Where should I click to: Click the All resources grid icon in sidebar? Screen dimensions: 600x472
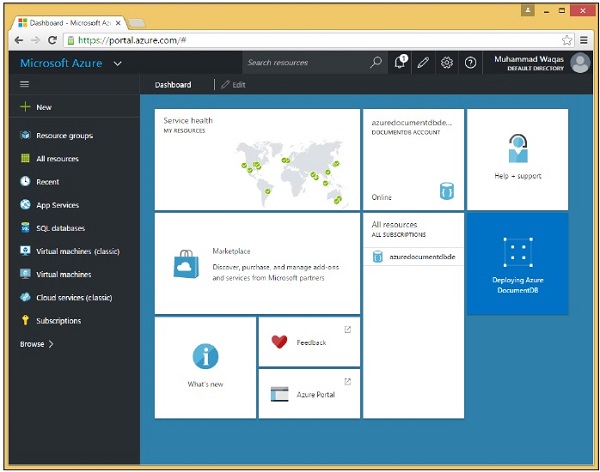[25, 158]
